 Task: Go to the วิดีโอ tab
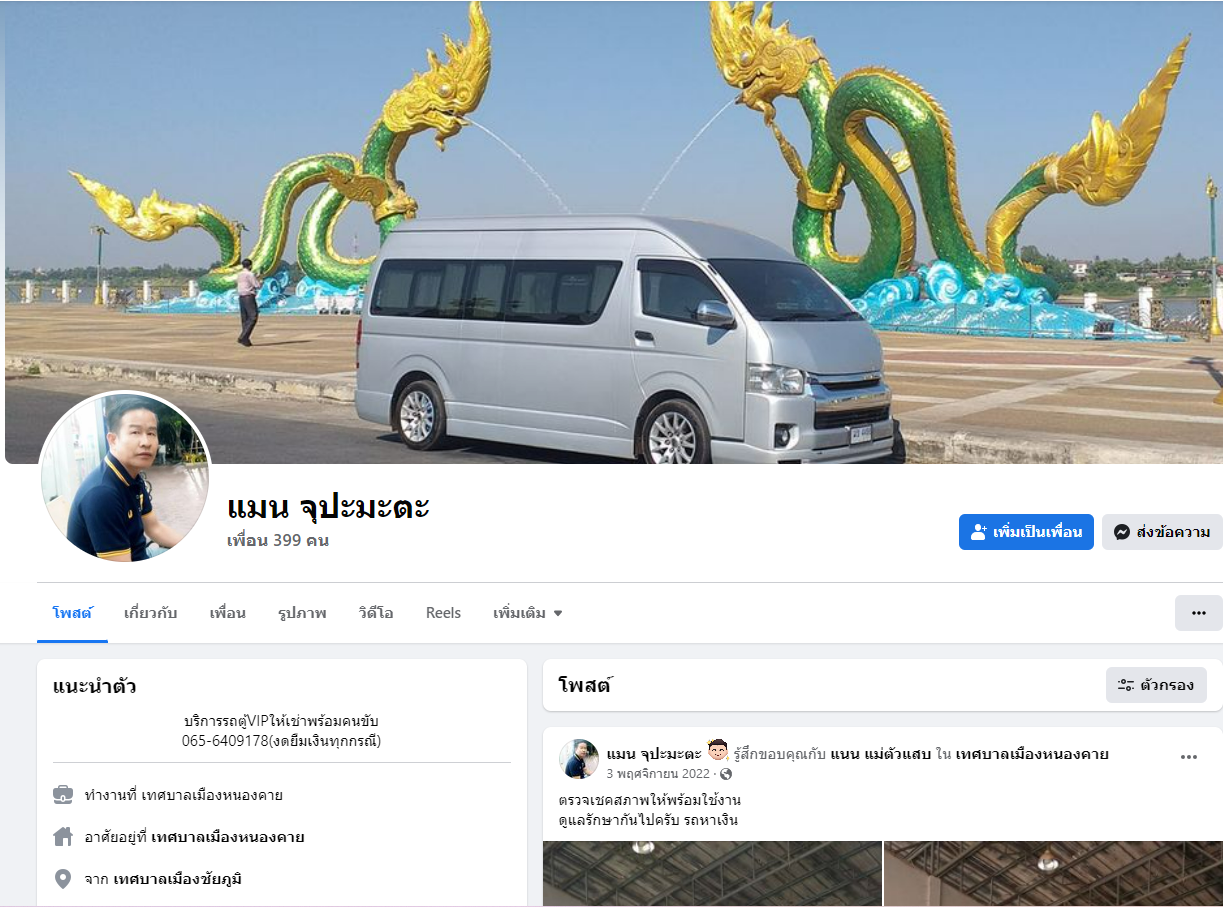click(x=376, y=613)
